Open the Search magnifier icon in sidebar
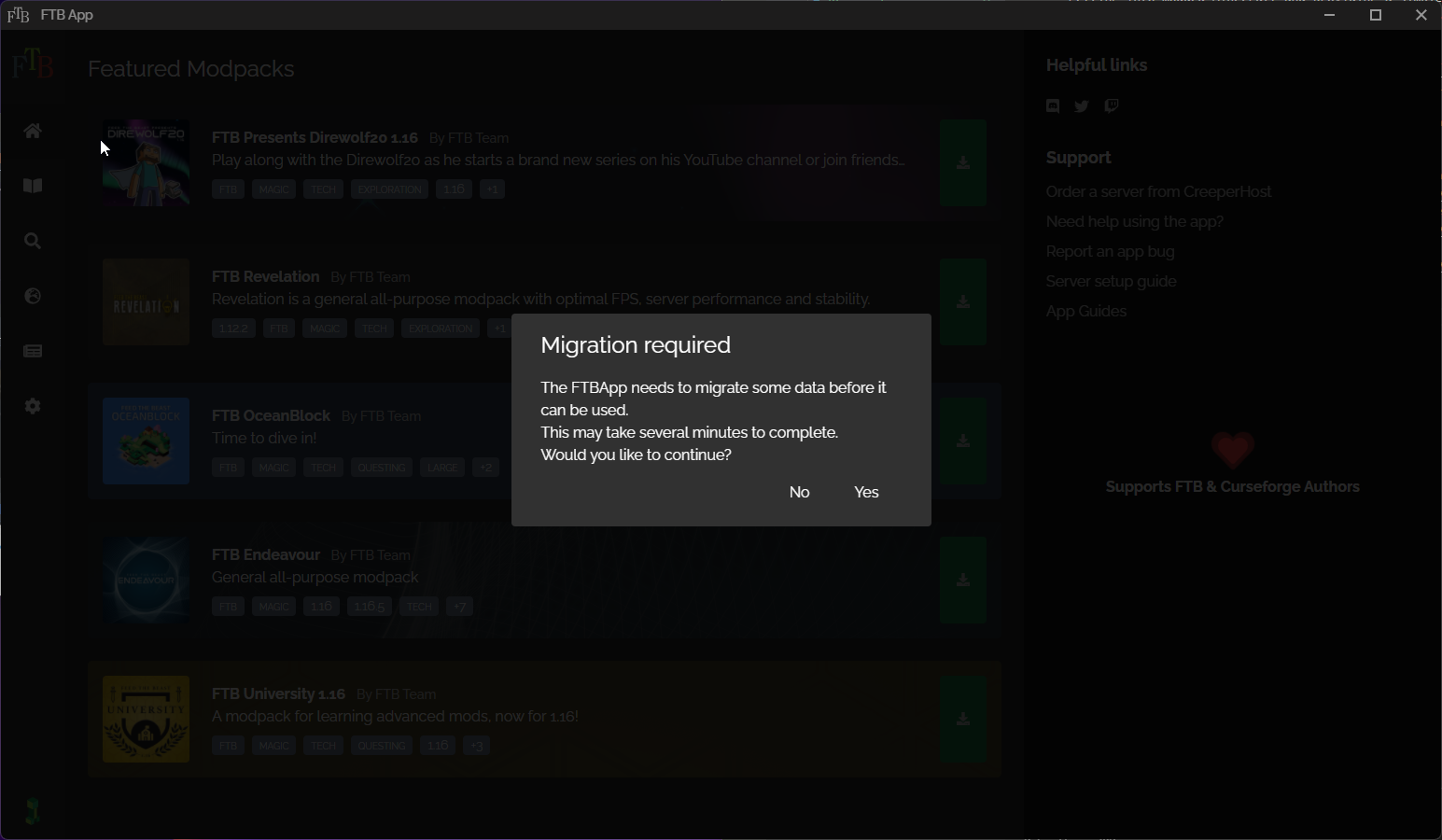The image size is (1442, 840). click(x=33, y=242)
